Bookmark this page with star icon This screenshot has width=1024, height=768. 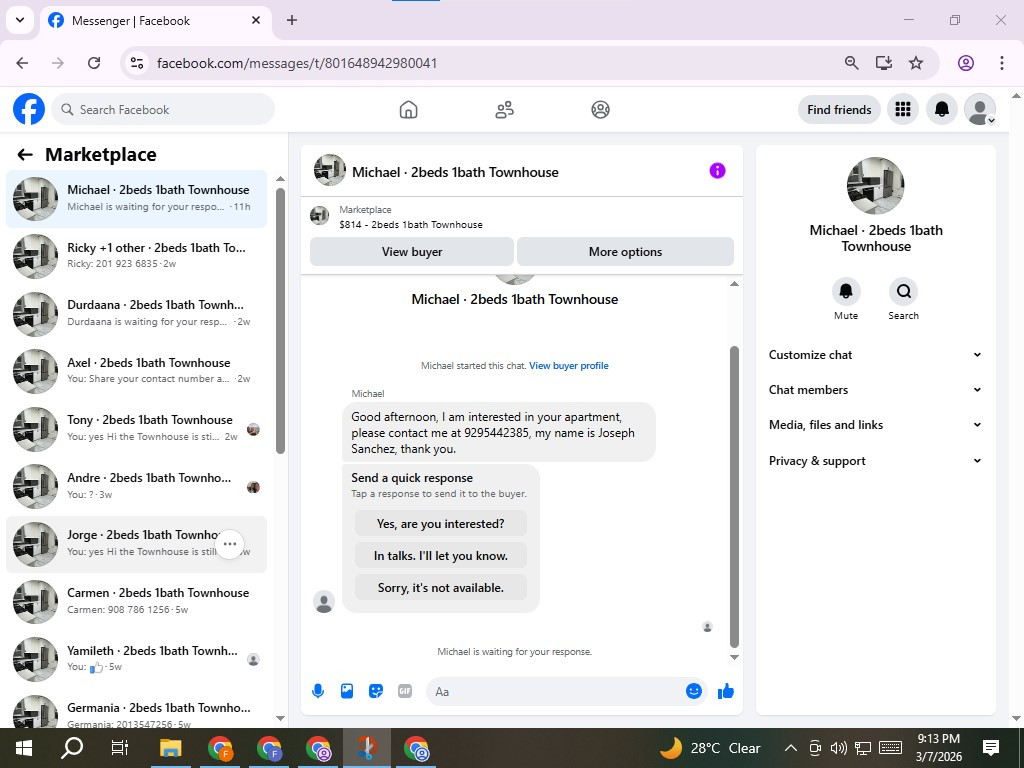(x=916, y=63)
